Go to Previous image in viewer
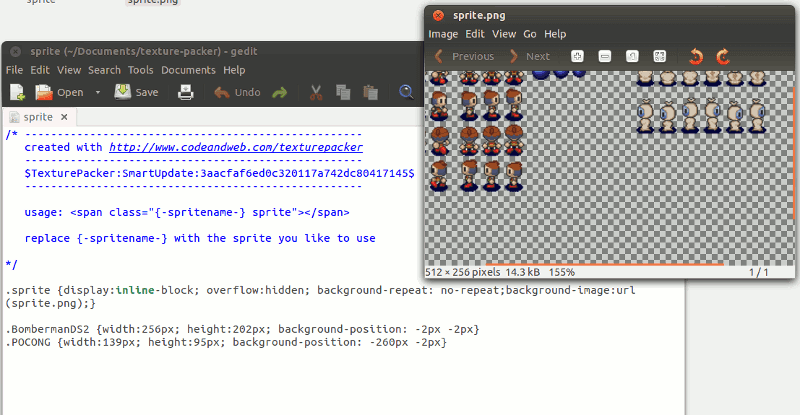800x415 pixels. click(464, 56)
